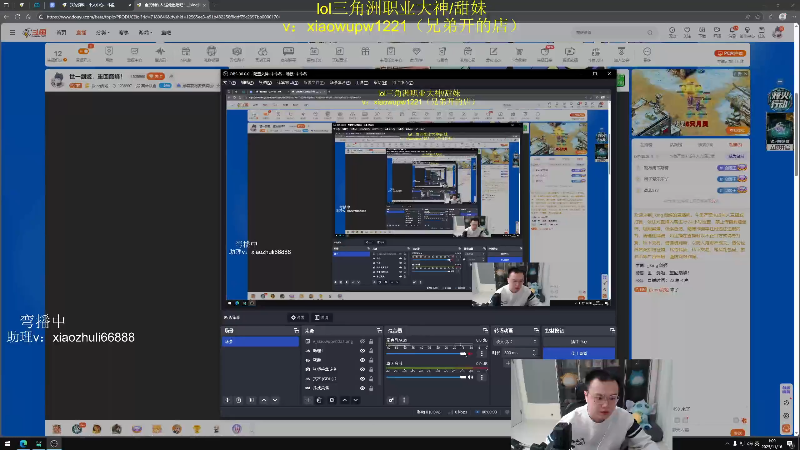800x450 pixels.
Task: Pop out the OBS Audio Mixer dock
Action: click(x=485, y=331)
